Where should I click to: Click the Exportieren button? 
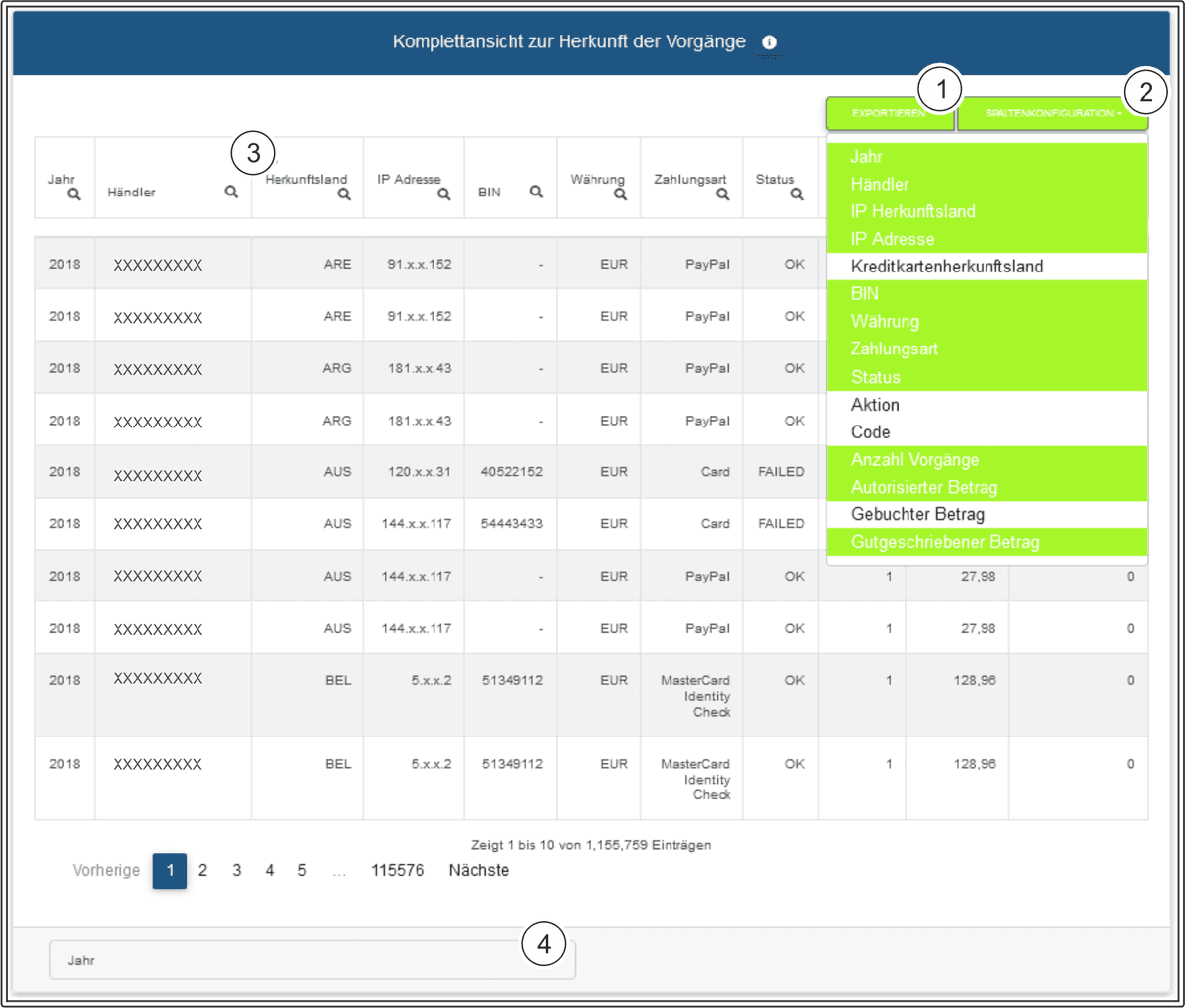pos(889,114)
